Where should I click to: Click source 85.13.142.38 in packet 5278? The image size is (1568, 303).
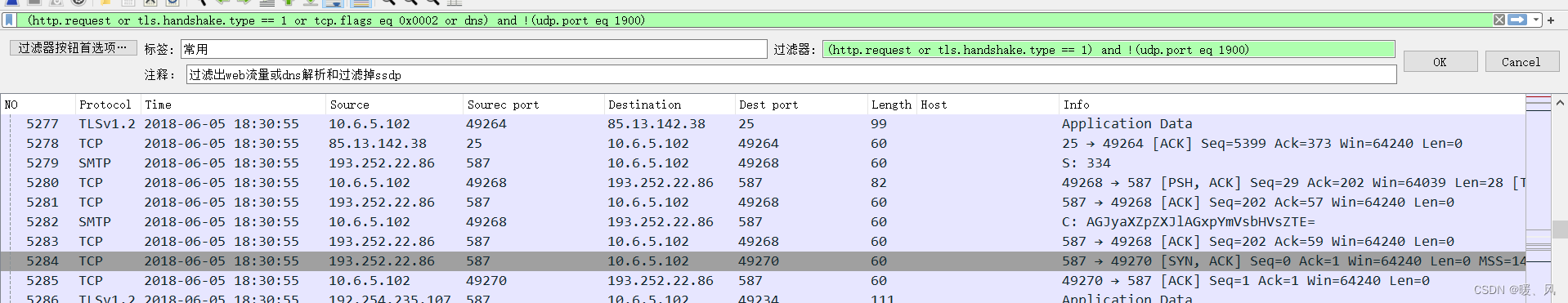(x=378, y=144)
